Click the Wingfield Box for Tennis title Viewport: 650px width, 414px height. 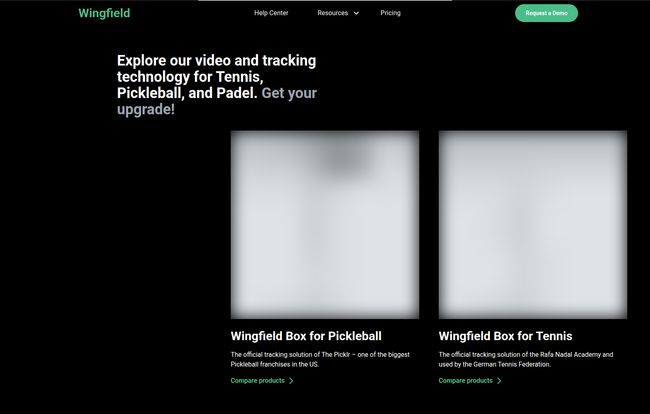(x=505, y=336)
